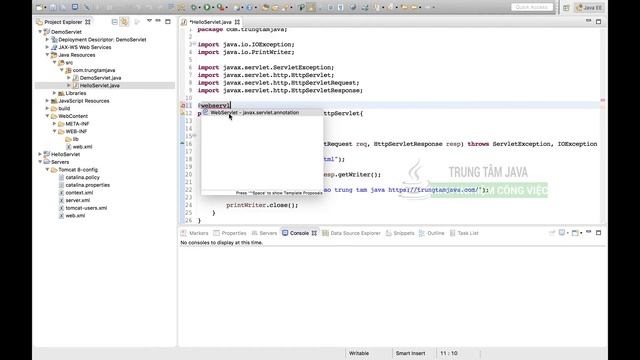Select the Servers project node
Screen dimensions: 640x360
[x=60, y=162]
